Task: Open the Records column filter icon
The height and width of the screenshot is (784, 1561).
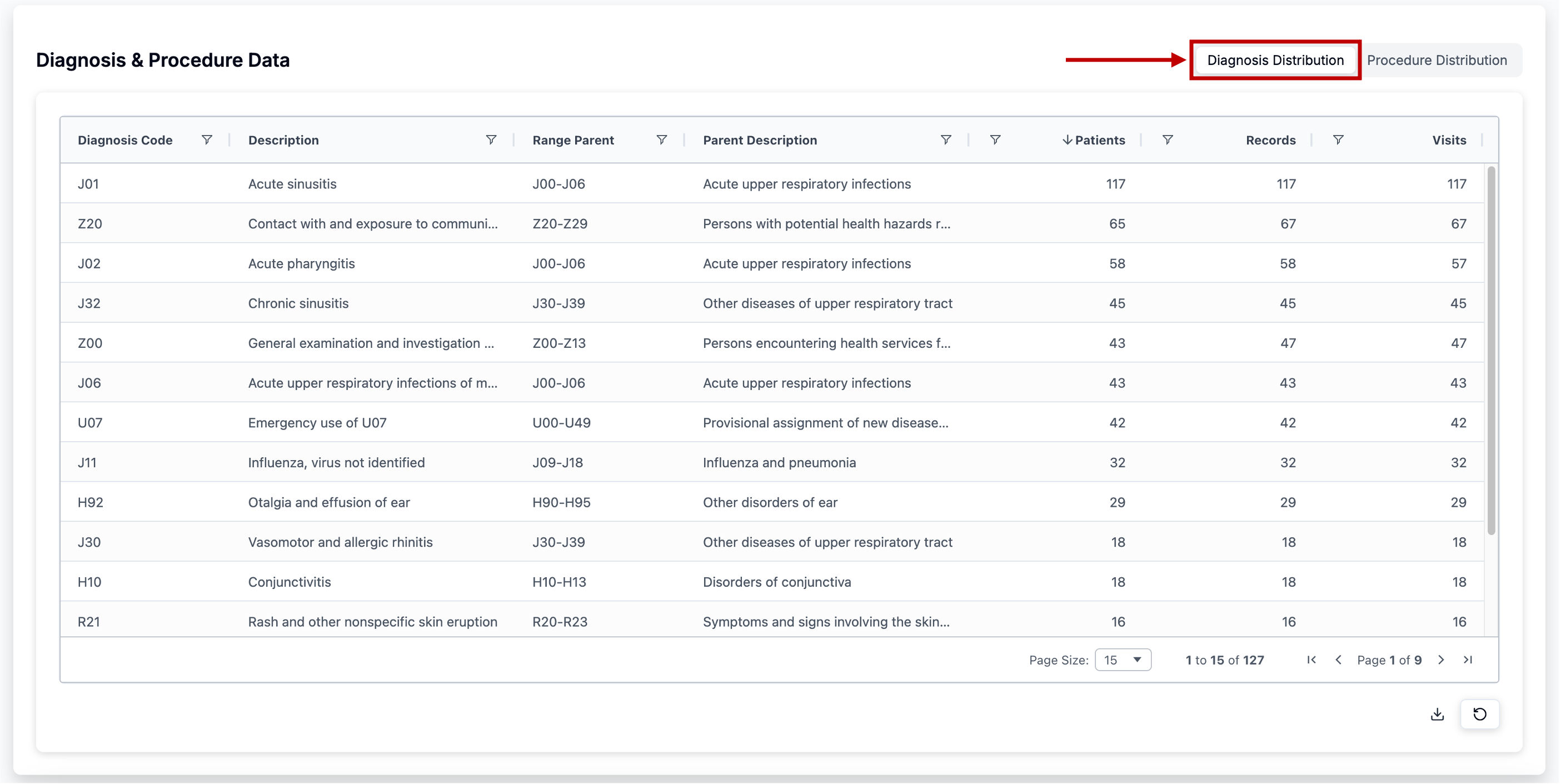Action: (x=1168, y=140)
